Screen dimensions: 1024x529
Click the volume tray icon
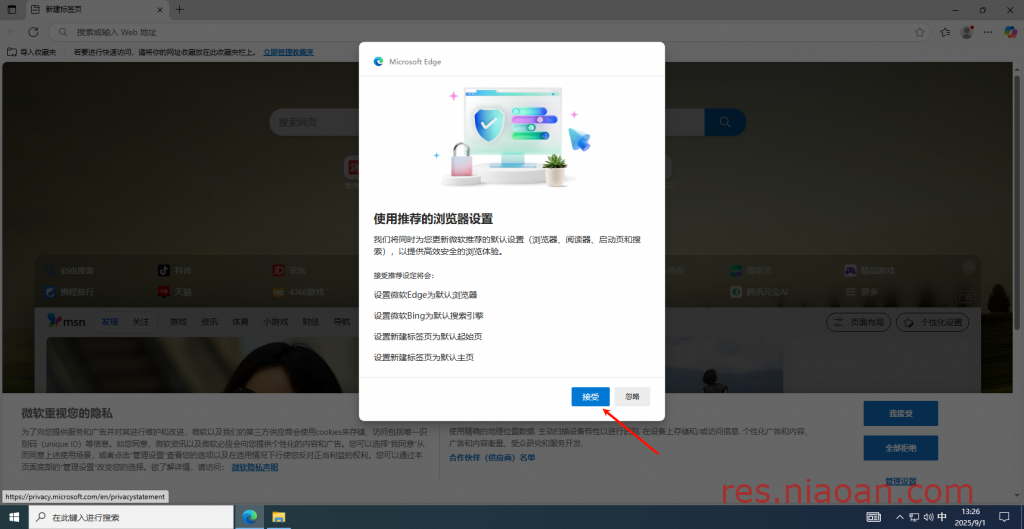[928, 517]
